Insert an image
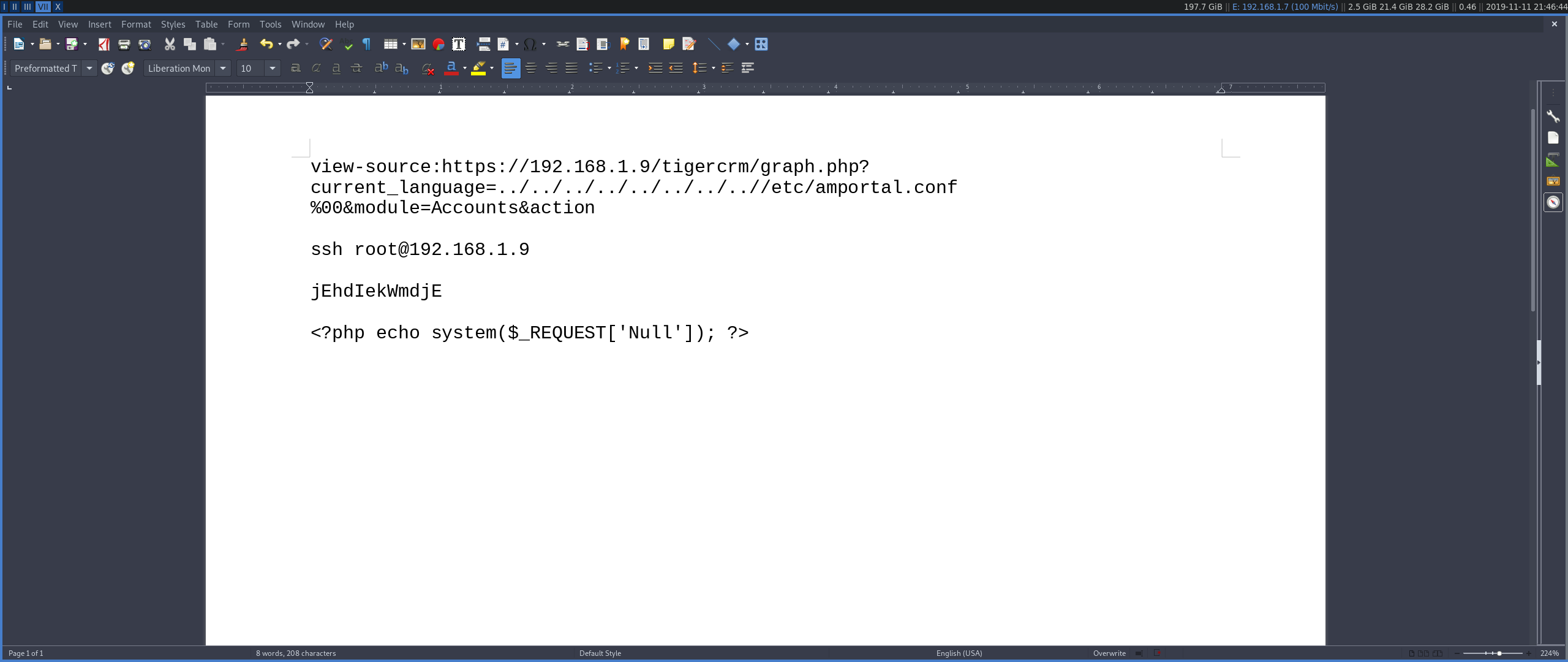 coord(418,44)
